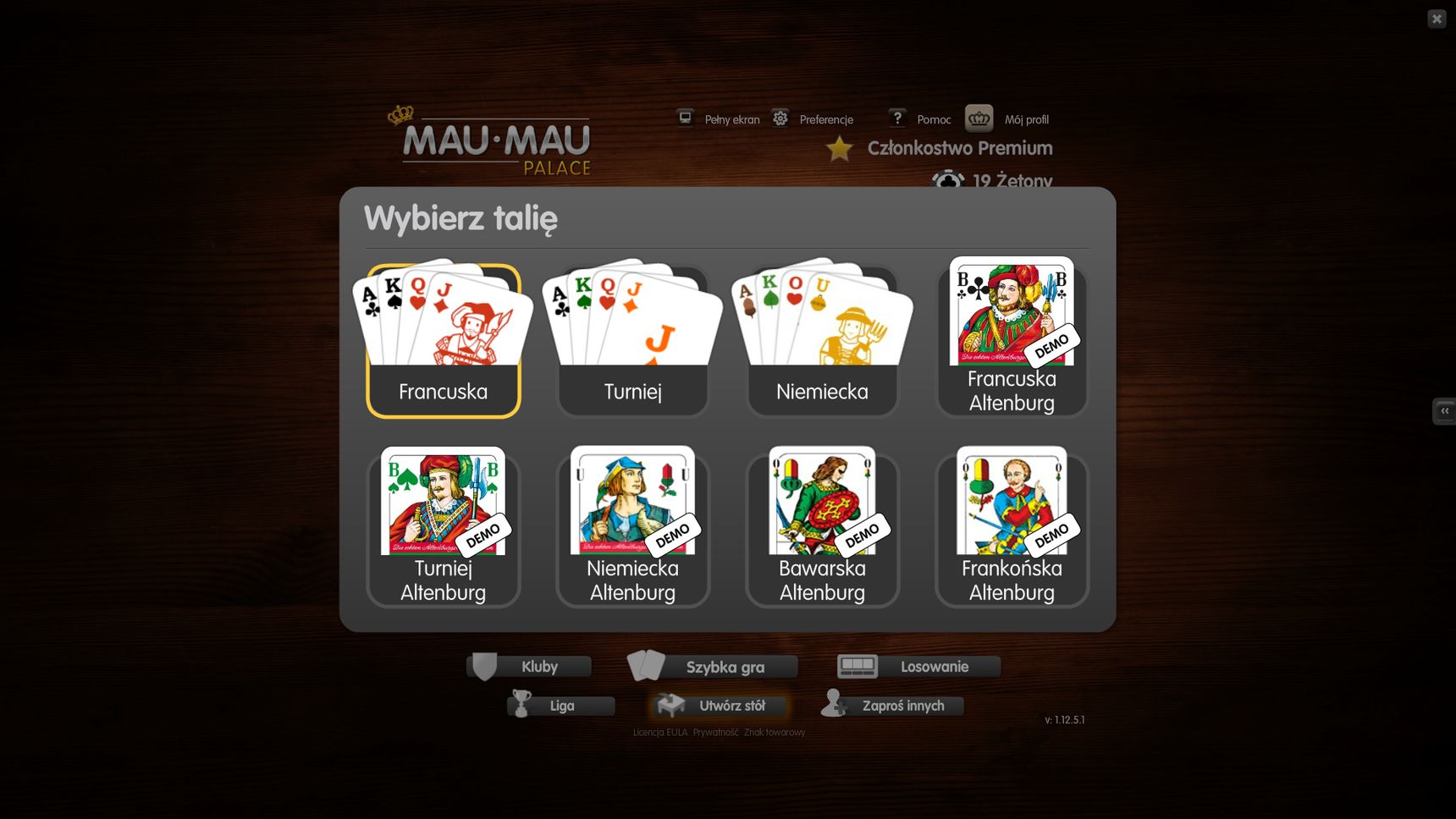Click the Losowanie slot machine icon
Screen dimensions: 1456x819
point(858,667)
